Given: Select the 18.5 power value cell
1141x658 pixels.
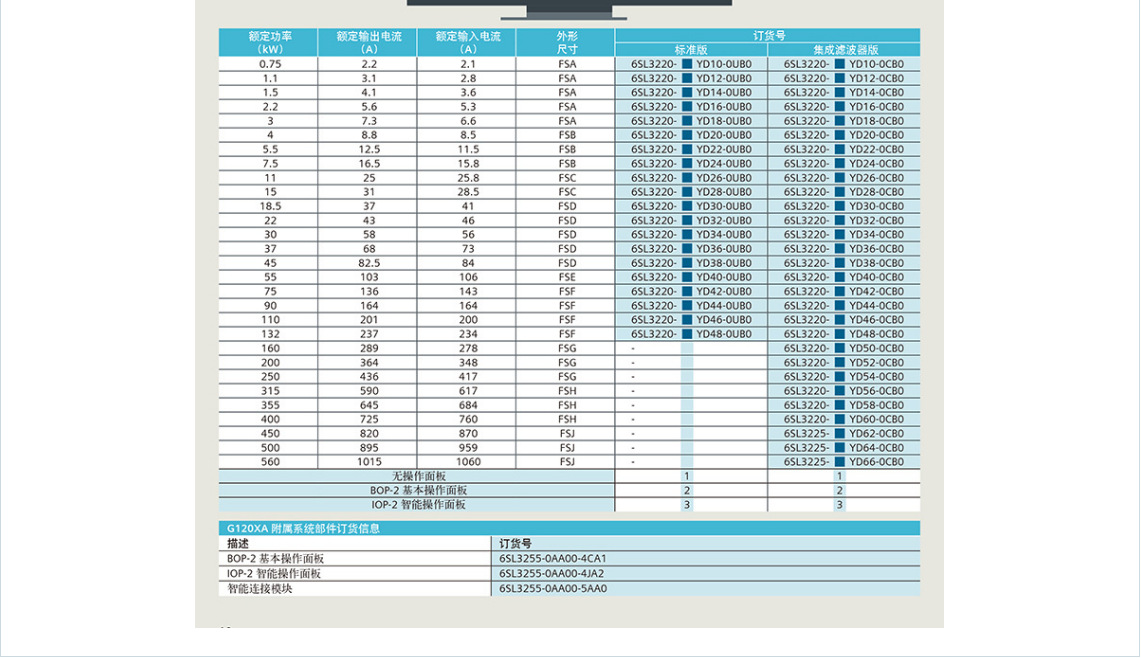Looking at the screenshot, I should click(270, 206).
